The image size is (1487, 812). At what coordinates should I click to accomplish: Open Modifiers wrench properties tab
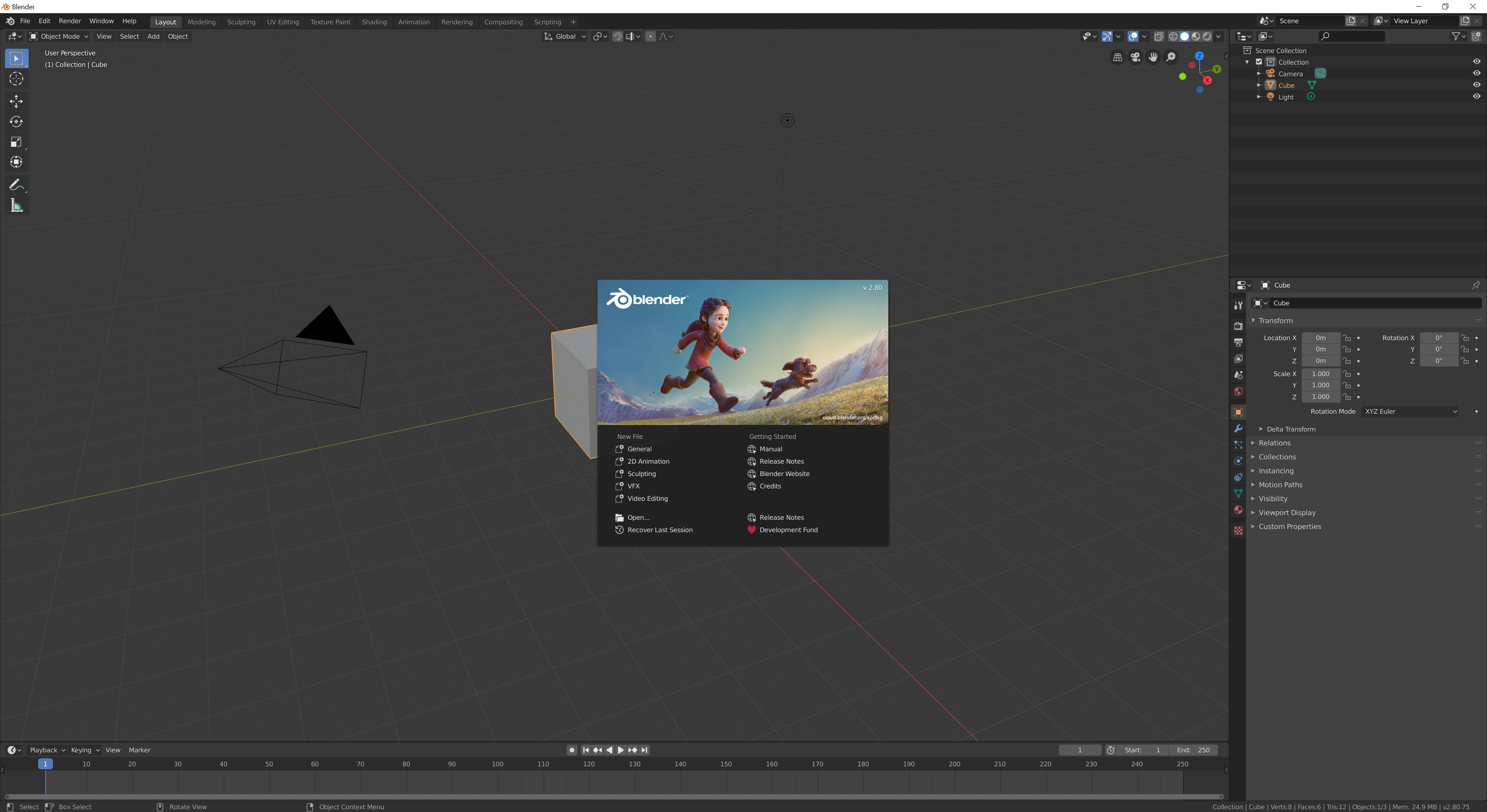click(x=1238, y=428)
